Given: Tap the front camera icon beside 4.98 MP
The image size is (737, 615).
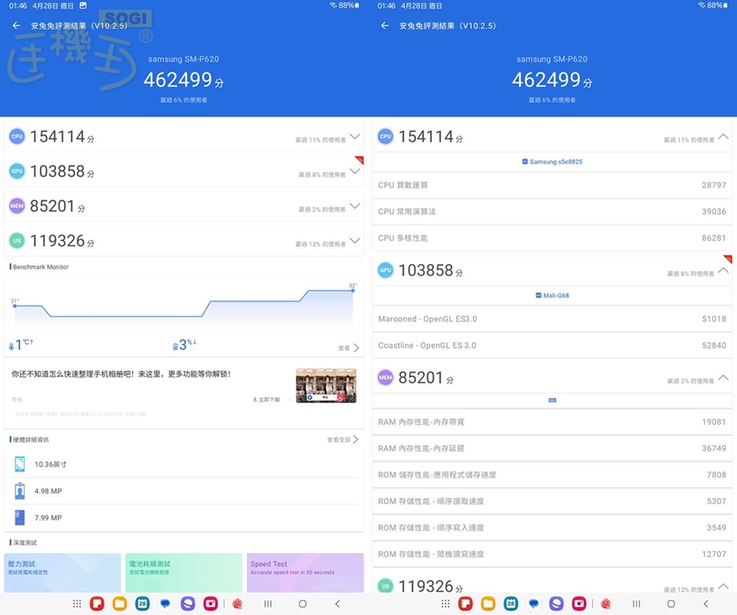Looking at the screenshot, I should pos(20,491).
